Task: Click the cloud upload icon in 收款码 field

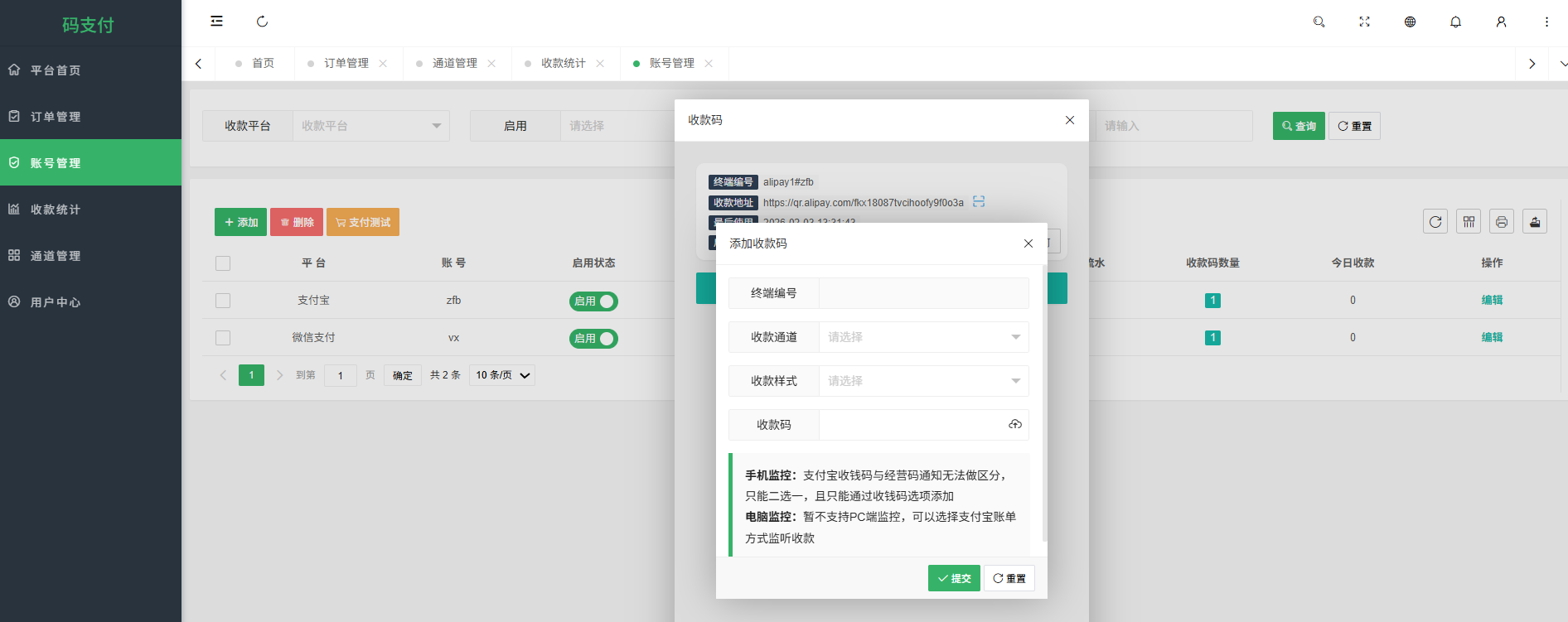Action: pyautogui.click(x=1015, y=424)
